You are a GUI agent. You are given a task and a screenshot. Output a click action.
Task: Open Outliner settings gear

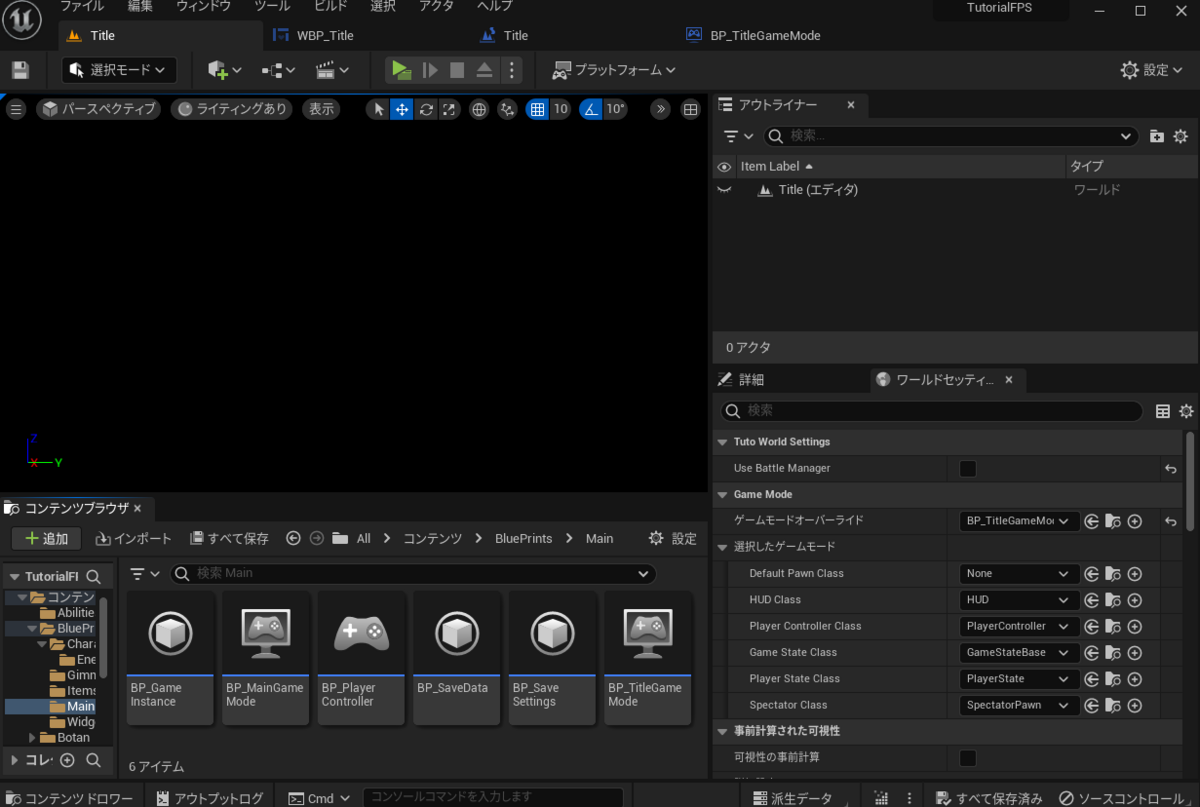pos(1180,136)
